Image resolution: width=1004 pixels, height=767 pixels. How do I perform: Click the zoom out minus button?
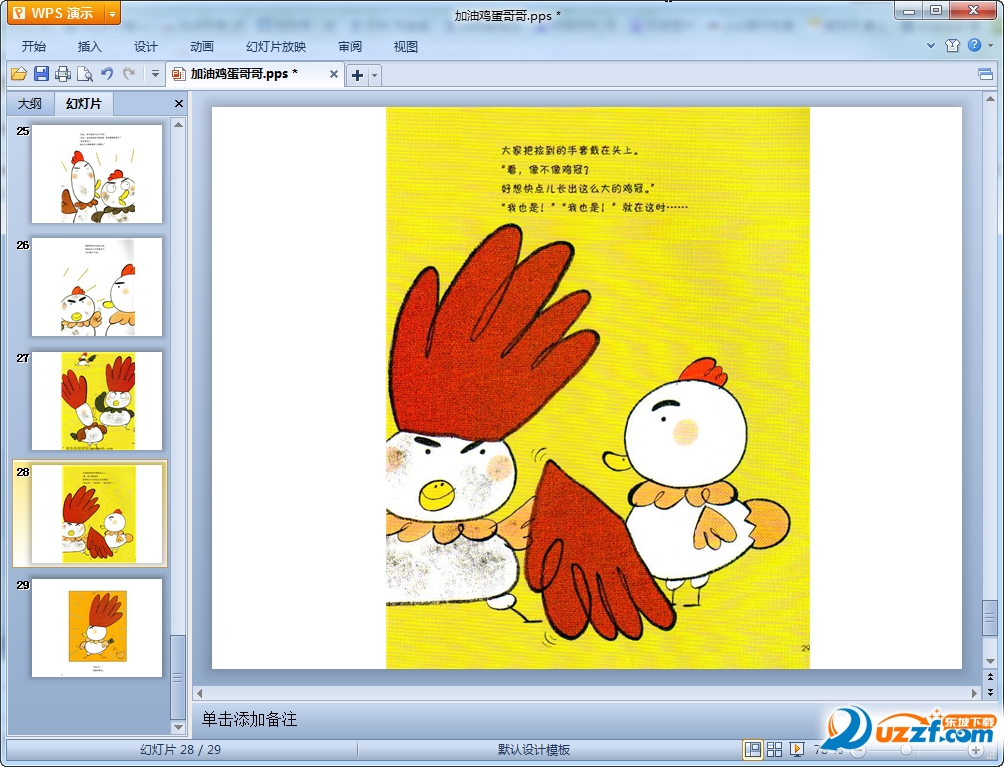(x=858, y=750)
